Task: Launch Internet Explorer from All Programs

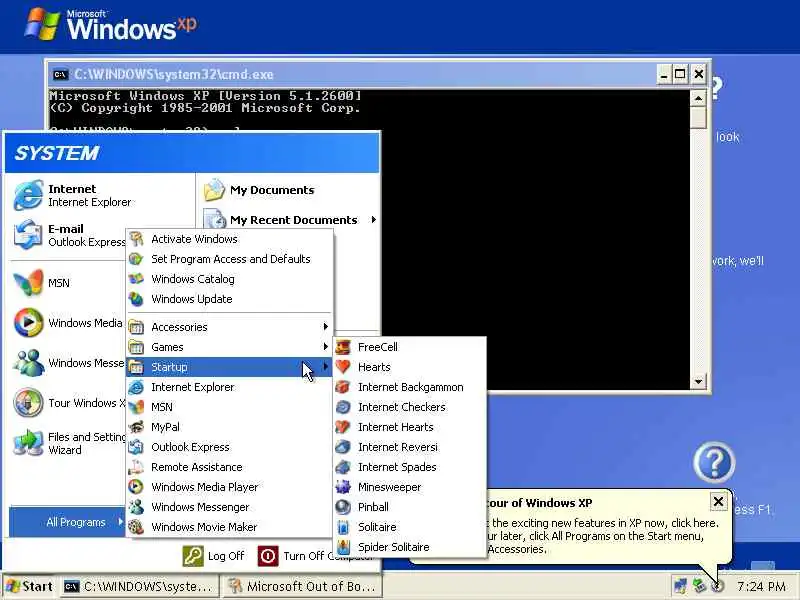Action: pos(230,387)
